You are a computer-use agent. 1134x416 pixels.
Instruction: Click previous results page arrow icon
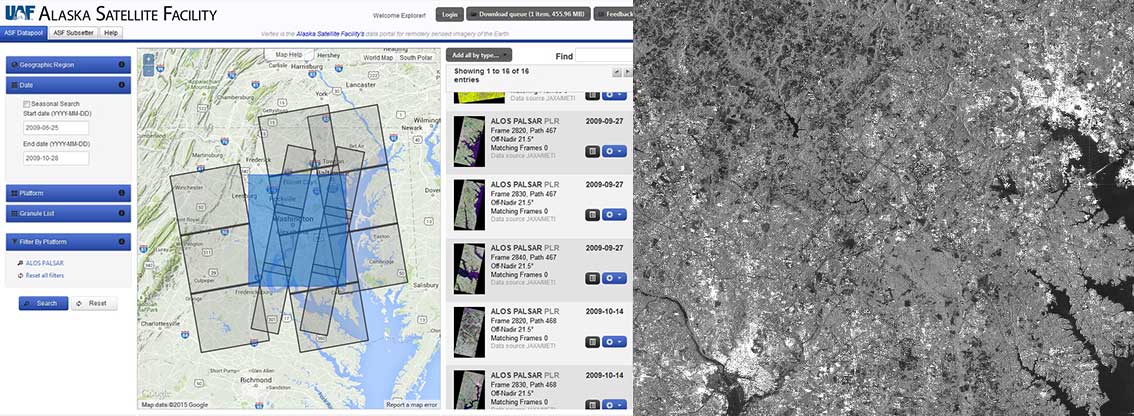coord(616,72)
